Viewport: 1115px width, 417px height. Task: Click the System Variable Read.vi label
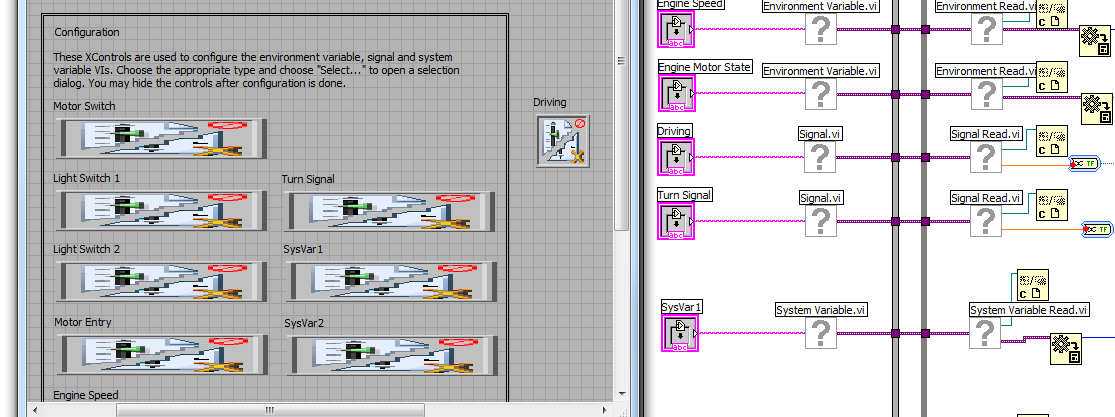(x=1029, y=310)
